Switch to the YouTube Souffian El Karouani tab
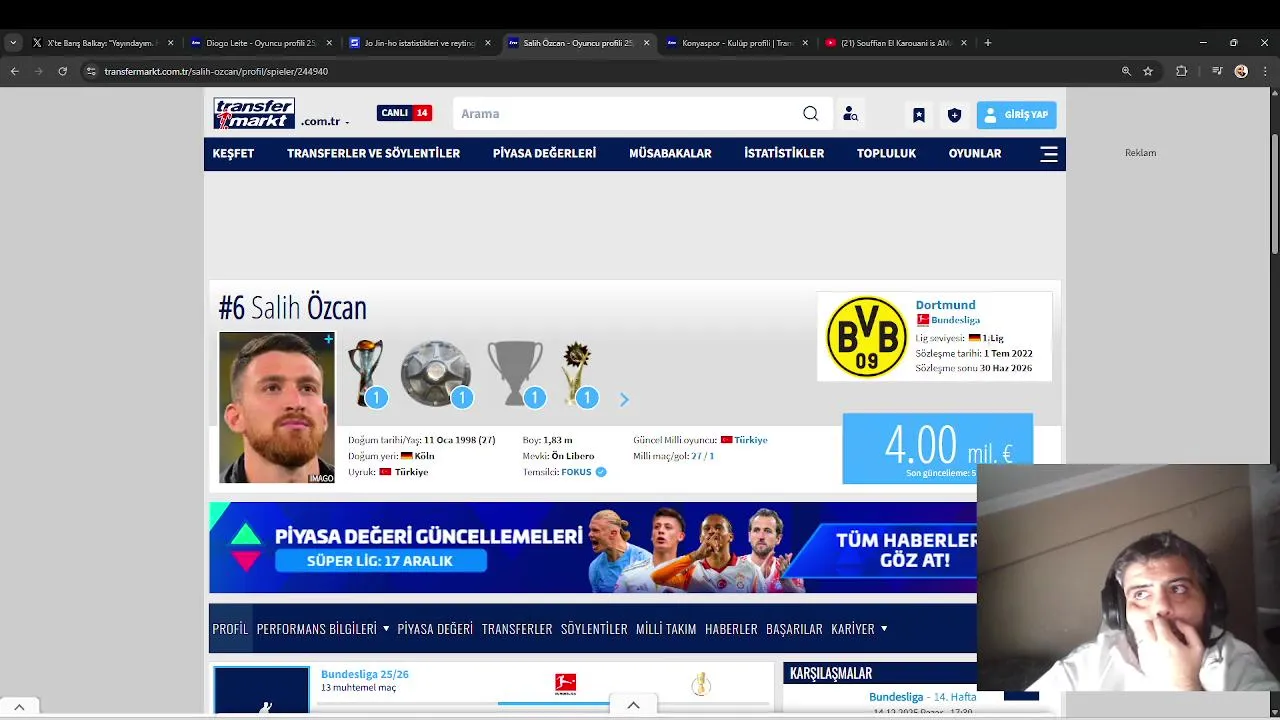 tap(896, 43)
